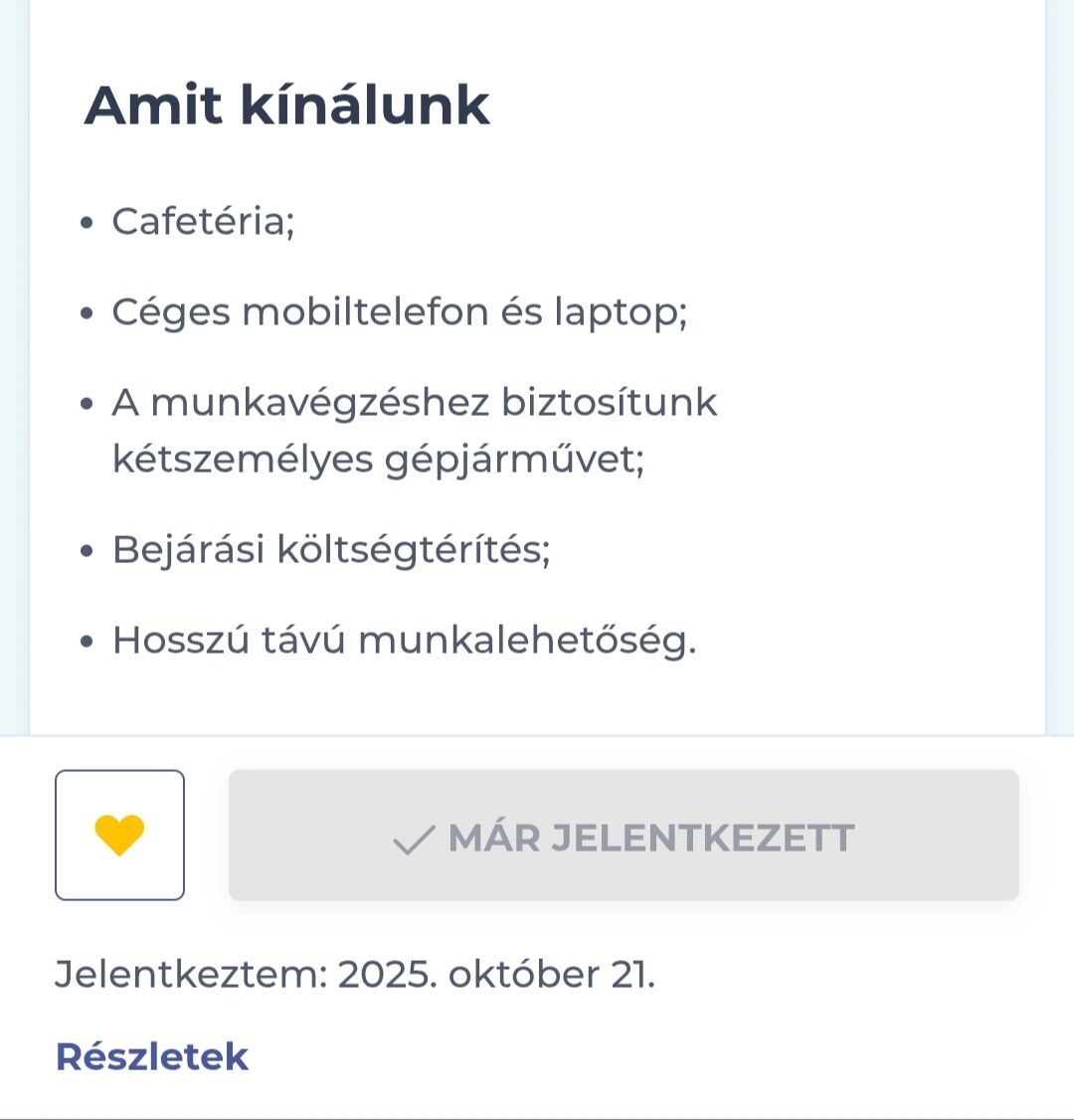Select the Cafetéria list item text
Screen dimensions: 1074x1120
coord(203,221)
